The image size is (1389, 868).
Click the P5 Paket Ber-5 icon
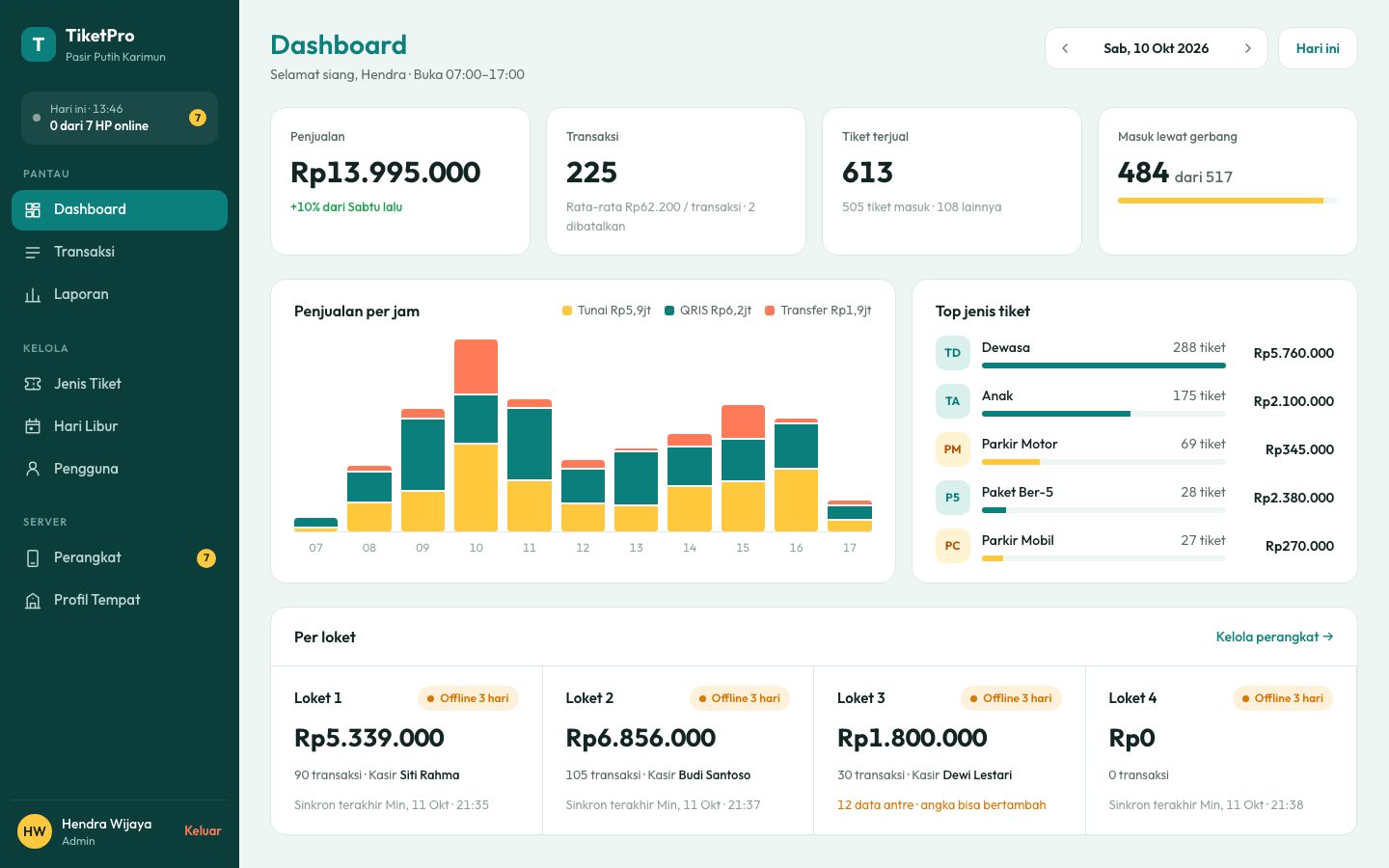952,498
